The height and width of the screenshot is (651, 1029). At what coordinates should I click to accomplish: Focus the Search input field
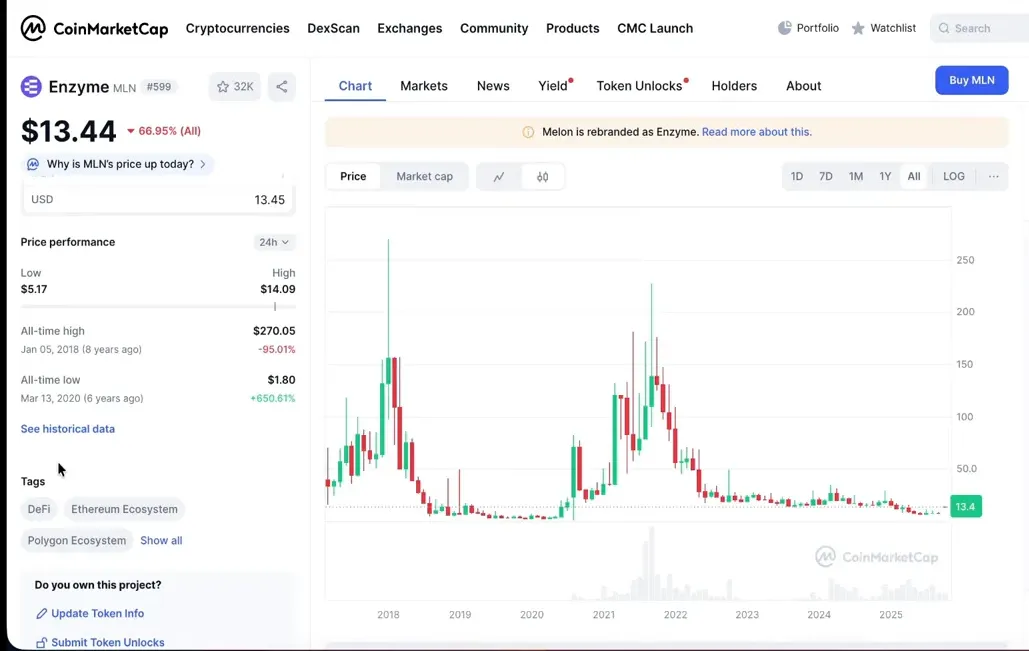980,28
